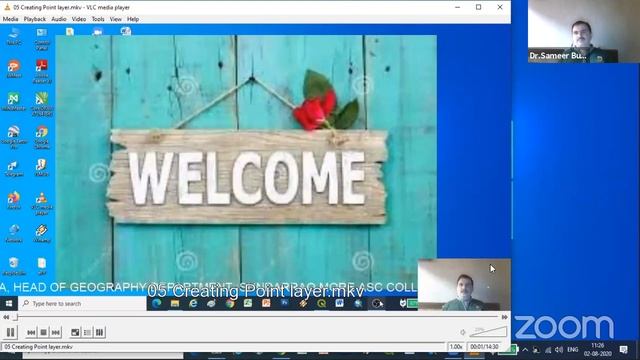The width and height of the screenshot is (640, 360).
Task: Skip to next media in VLC
Action: click(56, 333)
